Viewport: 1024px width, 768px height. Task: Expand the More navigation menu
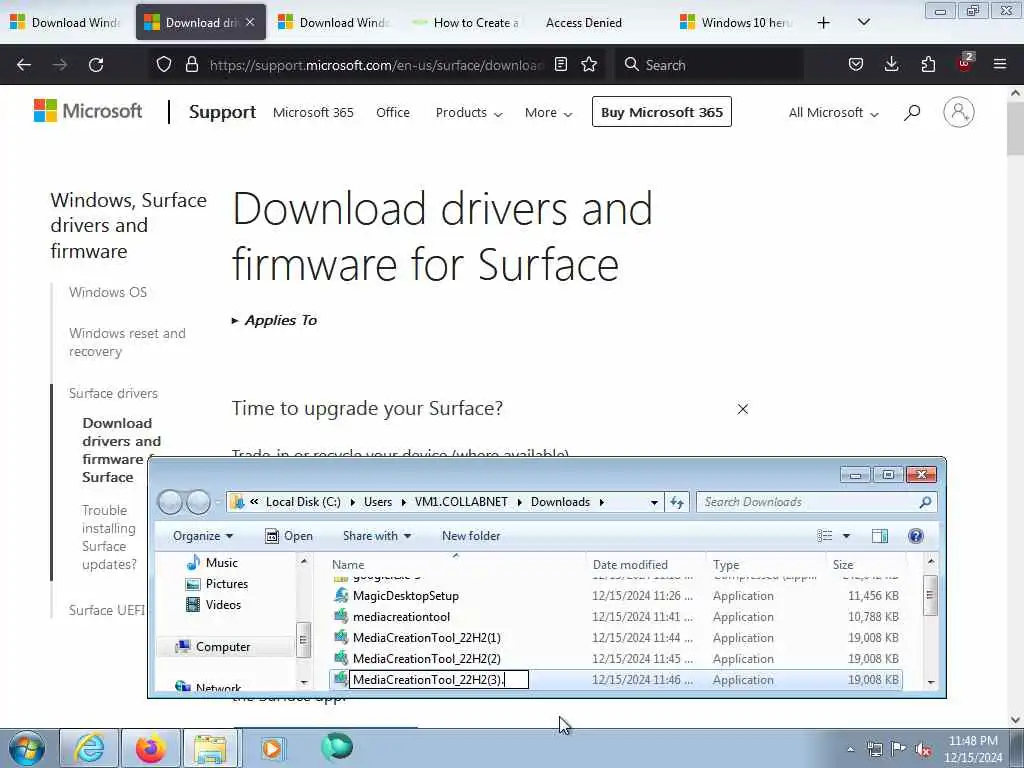(549, 112)
